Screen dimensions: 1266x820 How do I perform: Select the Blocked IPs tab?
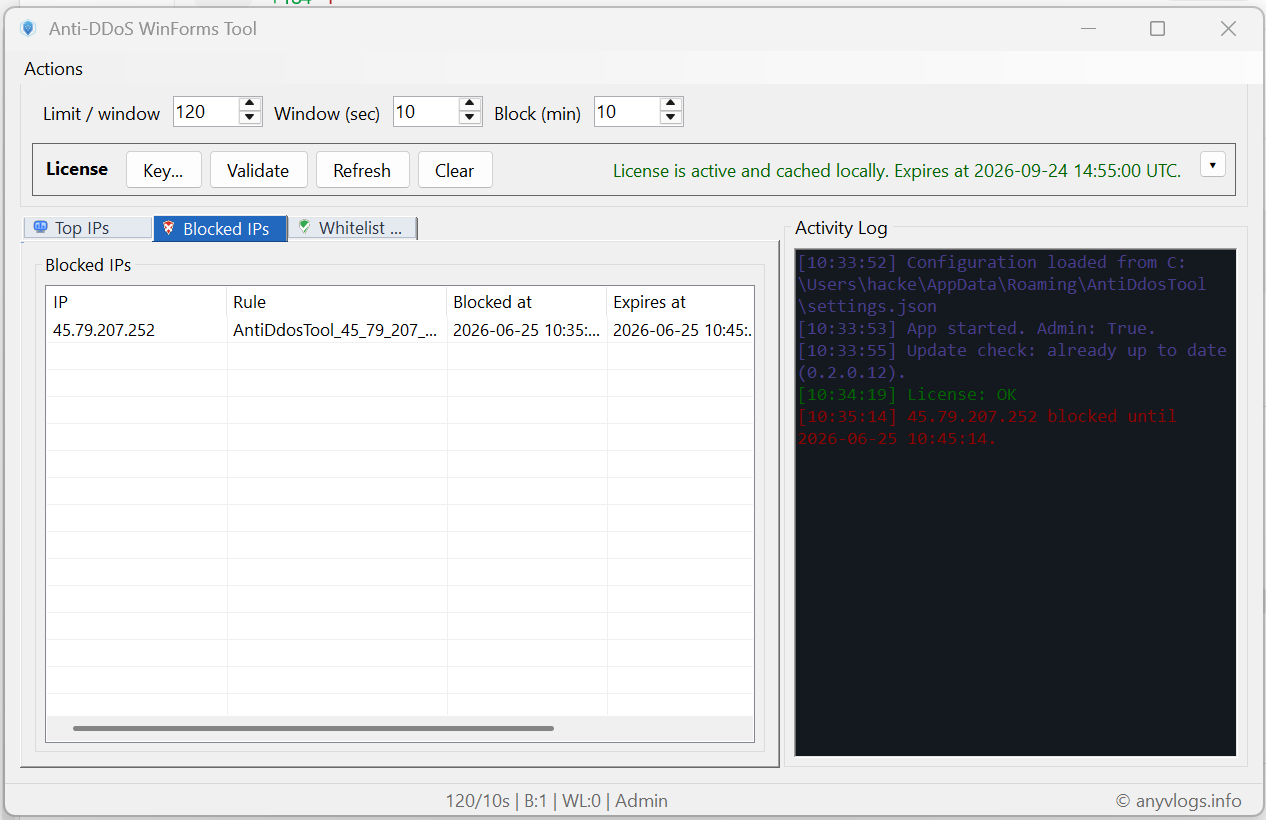[x=220, y=228]
